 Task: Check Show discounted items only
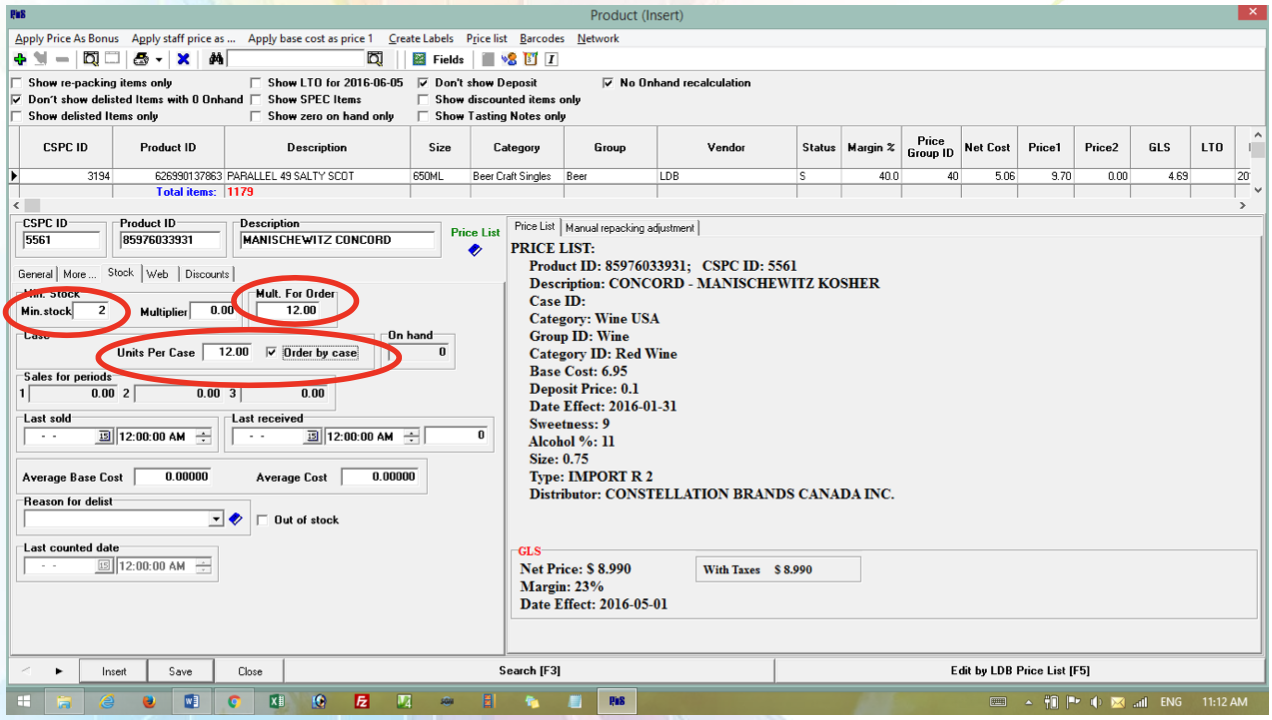point(424,100)
